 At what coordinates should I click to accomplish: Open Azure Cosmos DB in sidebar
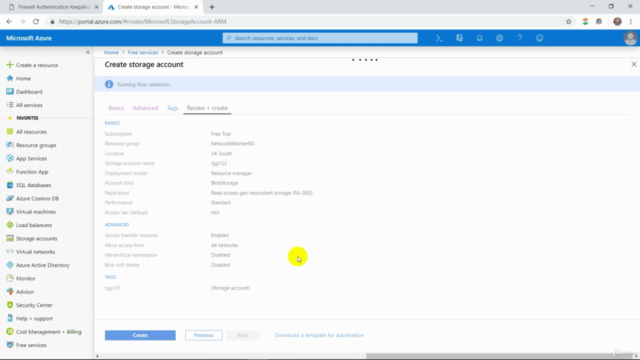37,198
